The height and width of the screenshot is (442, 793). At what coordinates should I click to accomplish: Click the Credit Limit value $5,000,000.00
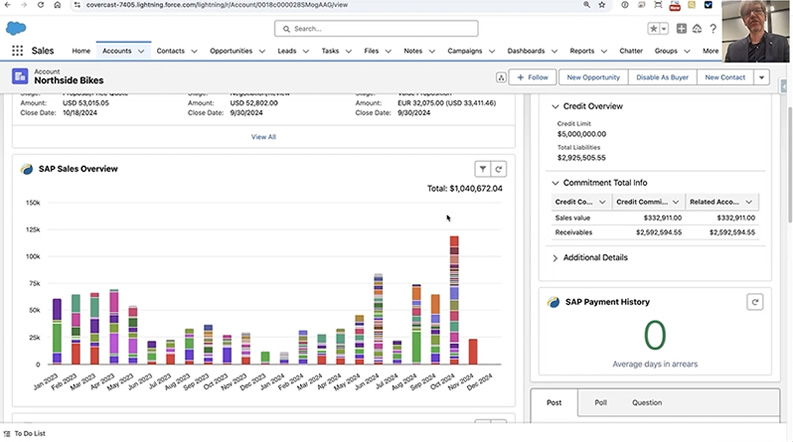(582, 134)
